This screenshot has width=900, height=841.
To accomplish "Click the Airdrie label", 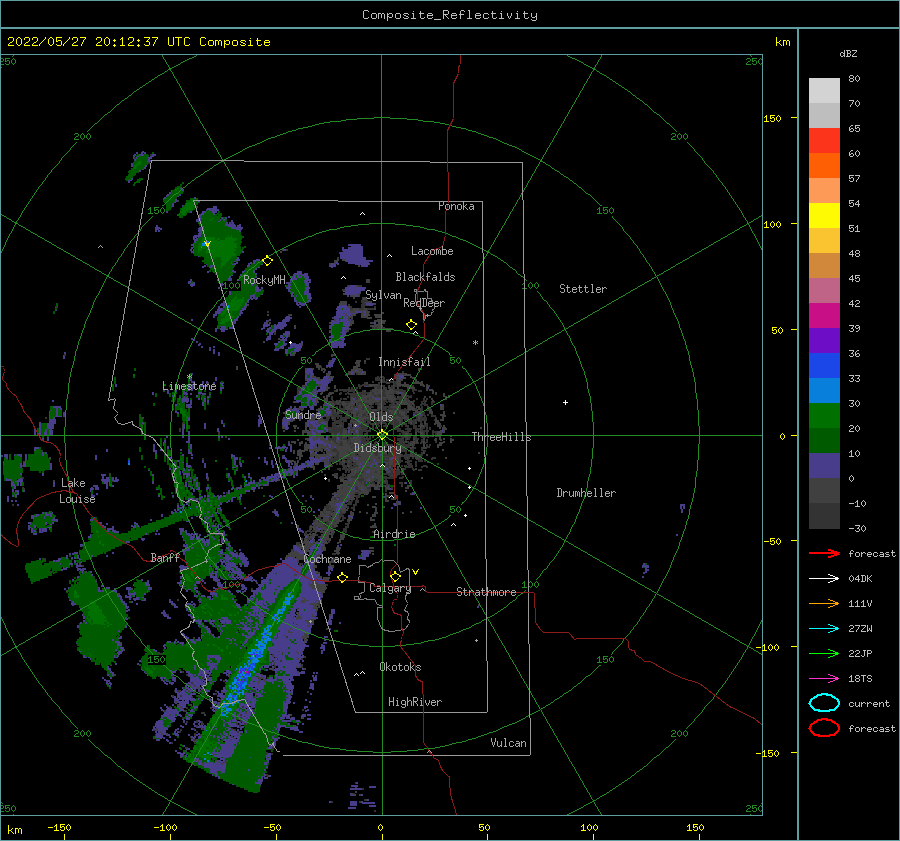I will [x=394, y=534].
